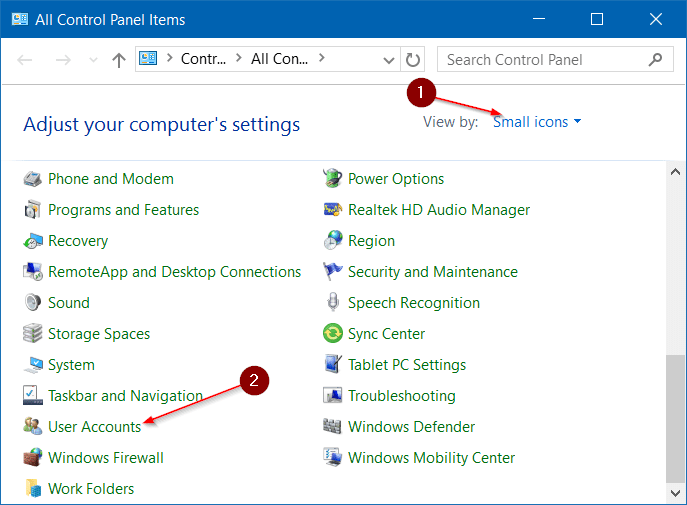Image resolution: width=687 pixels, height=505 pixels.
Task: Click the System computer icon
Action: [x=33, y=365]
